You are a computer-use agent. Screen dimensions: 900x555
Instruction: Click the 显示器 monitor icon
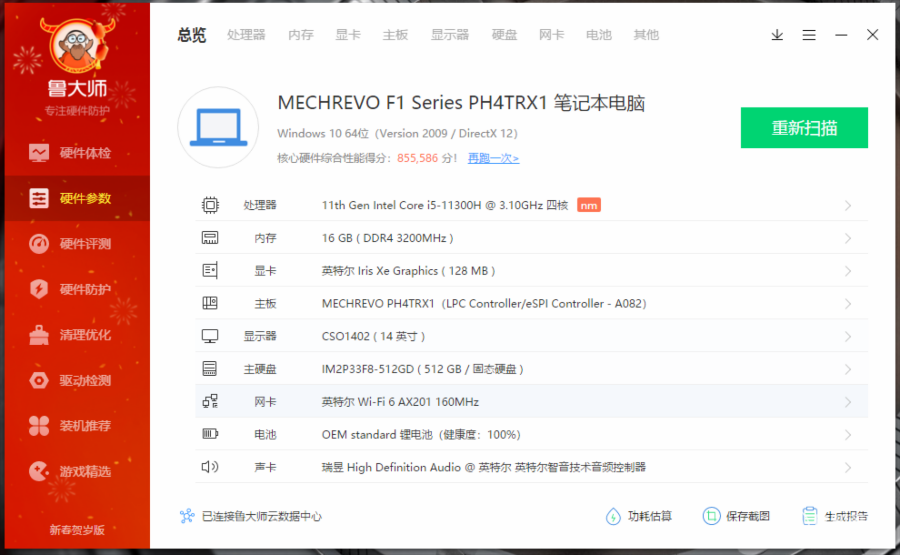point(210,336)
